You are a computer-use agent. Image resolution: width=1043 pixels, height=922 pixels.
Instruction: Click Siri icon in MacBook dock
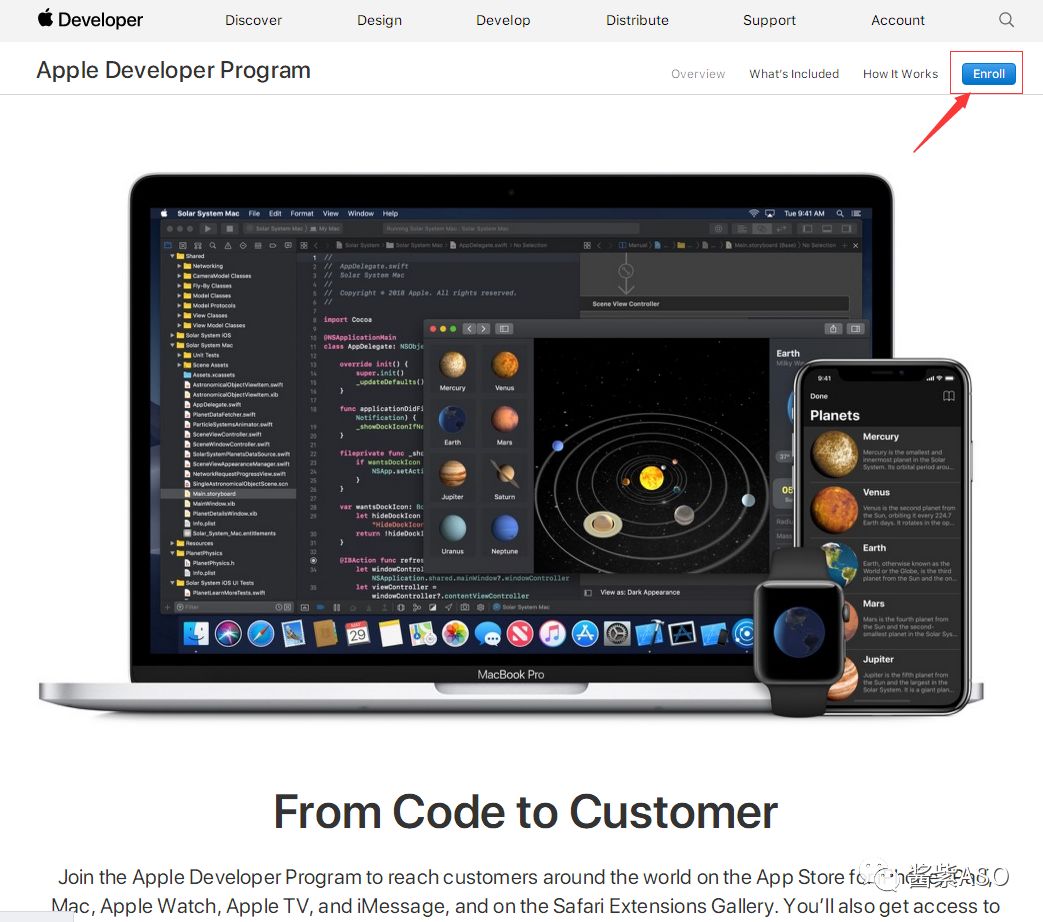click(228, 633)
